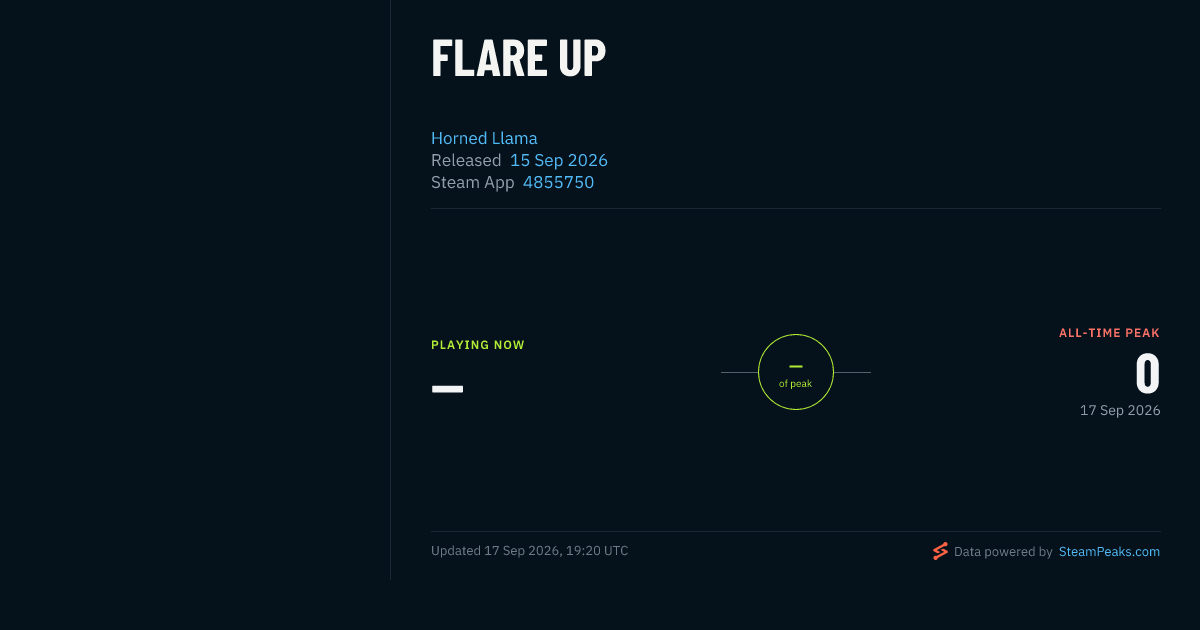Click the empty left sidebar panel
Viewport: 1200px width, 630px height.
click(x=195, y=290)
